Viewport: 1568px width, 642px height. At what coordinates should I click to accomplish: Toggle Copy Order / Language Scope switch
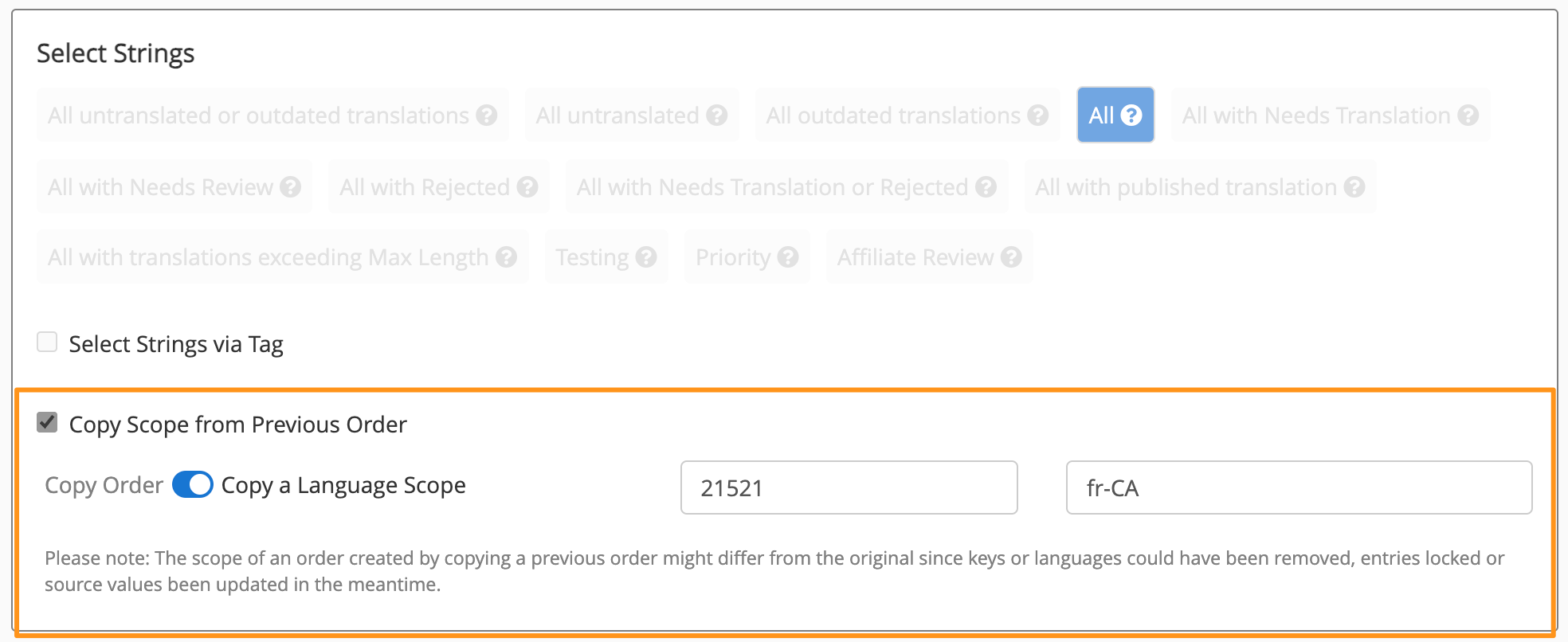click(x=193, y=484)
